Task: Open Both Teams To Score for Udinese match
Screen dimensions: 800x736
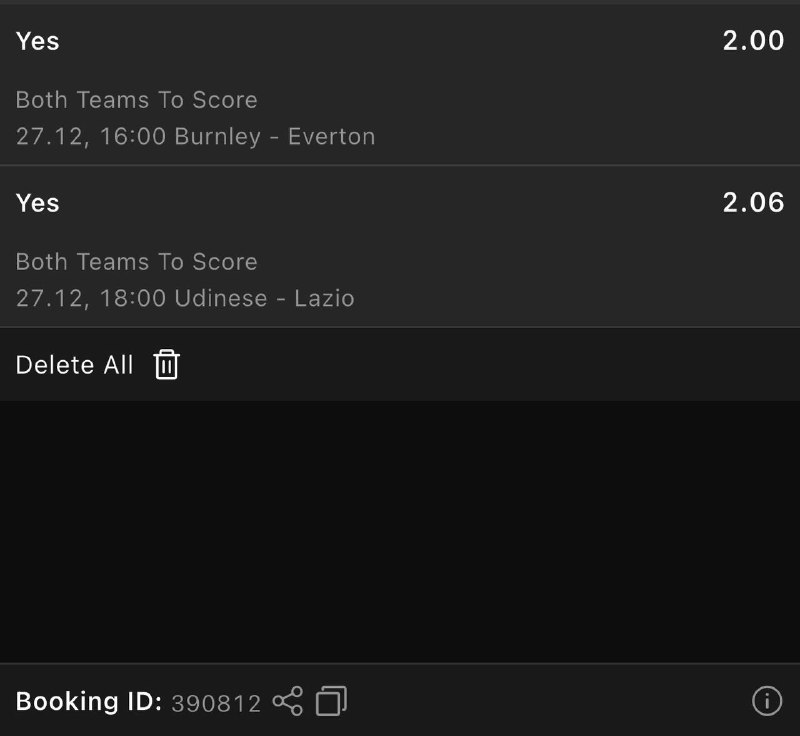Action: [x=136, y=262]
